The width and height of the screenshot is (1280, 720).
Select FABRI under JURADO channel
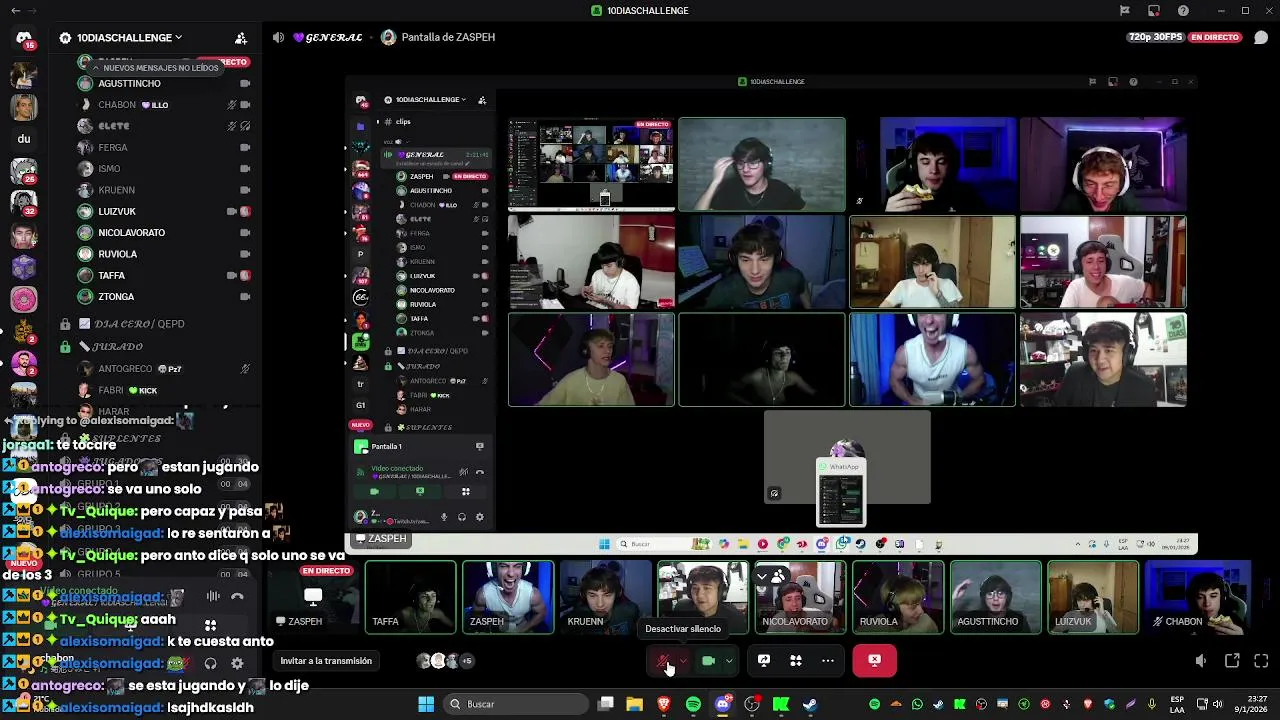[x=164, y=391]
